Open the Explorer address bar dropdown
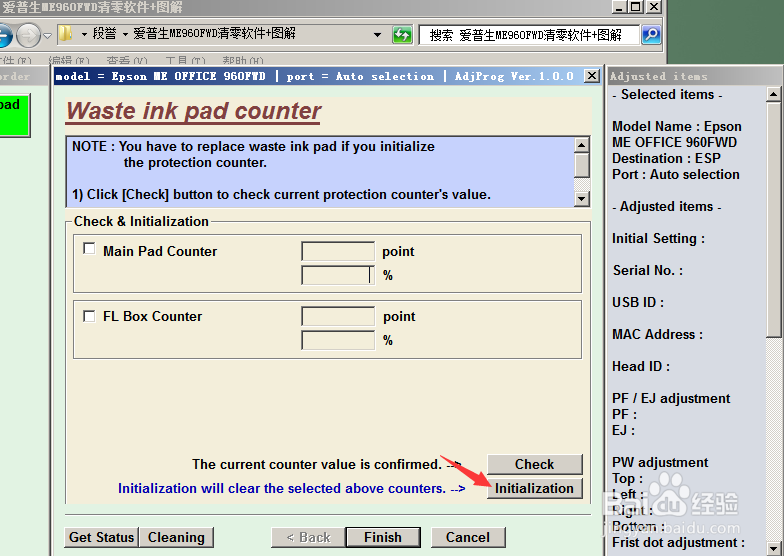The height and width of the screenshot is (556, 784). point(378,35)
